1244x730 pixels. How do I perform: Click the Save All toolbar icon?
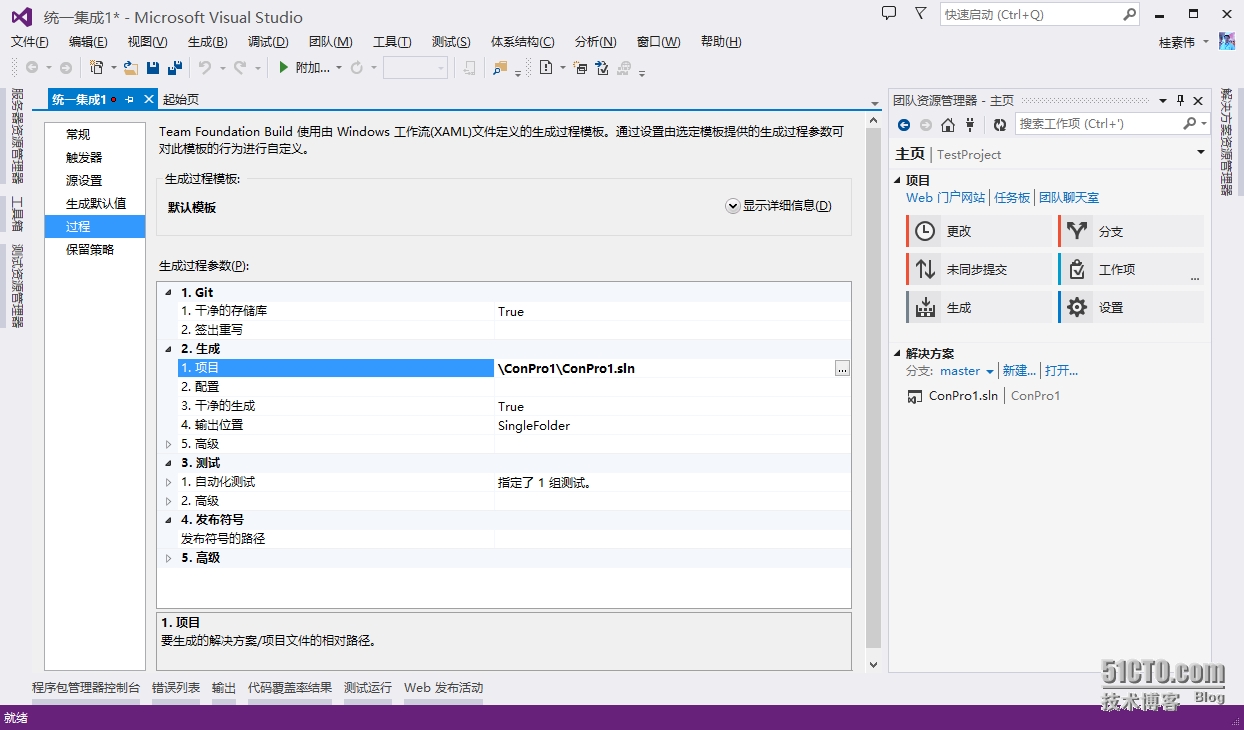[x=175, y=68]
